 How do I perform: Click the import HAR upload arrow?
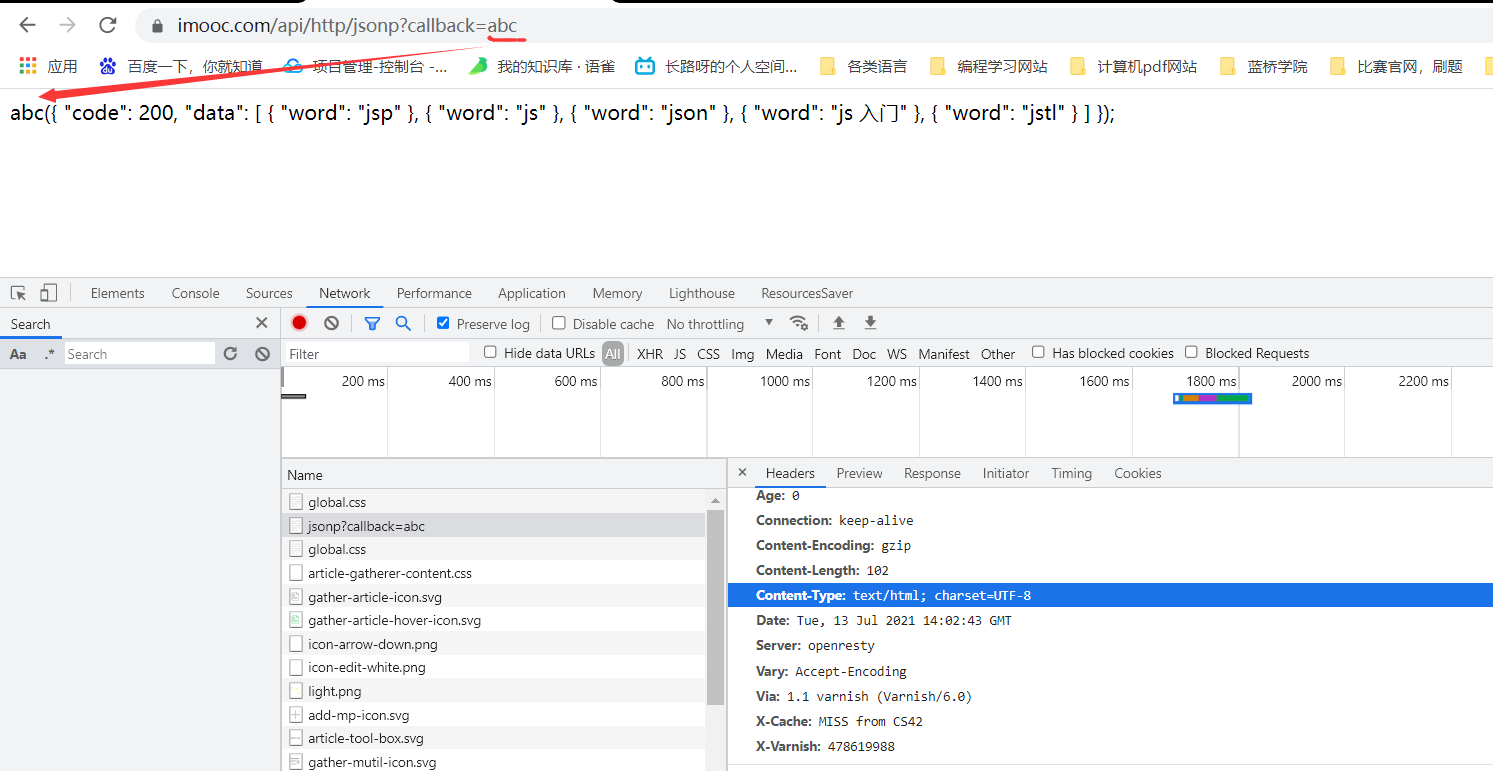click(x=838, y=323)
